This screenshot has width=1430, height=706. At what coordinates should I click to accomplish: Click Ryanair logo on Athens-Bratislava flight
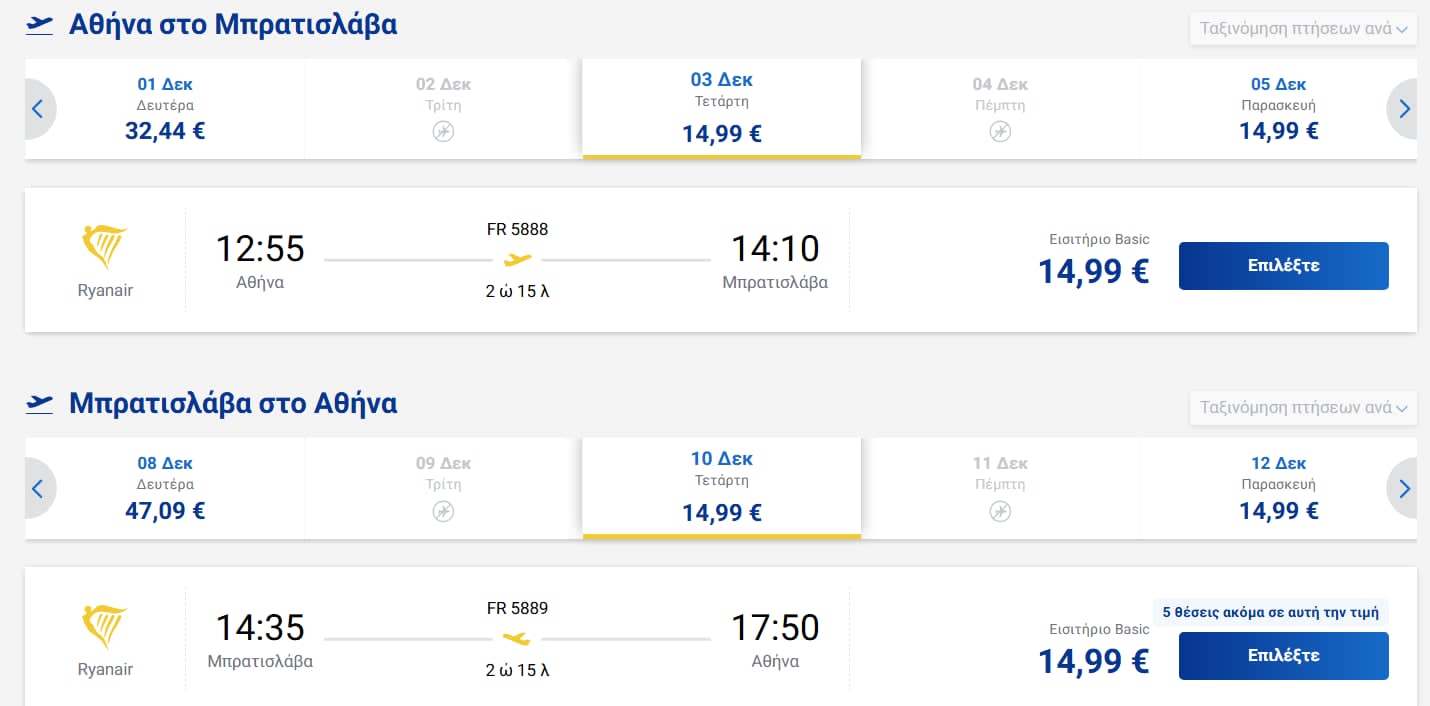(x=104, y=248)
